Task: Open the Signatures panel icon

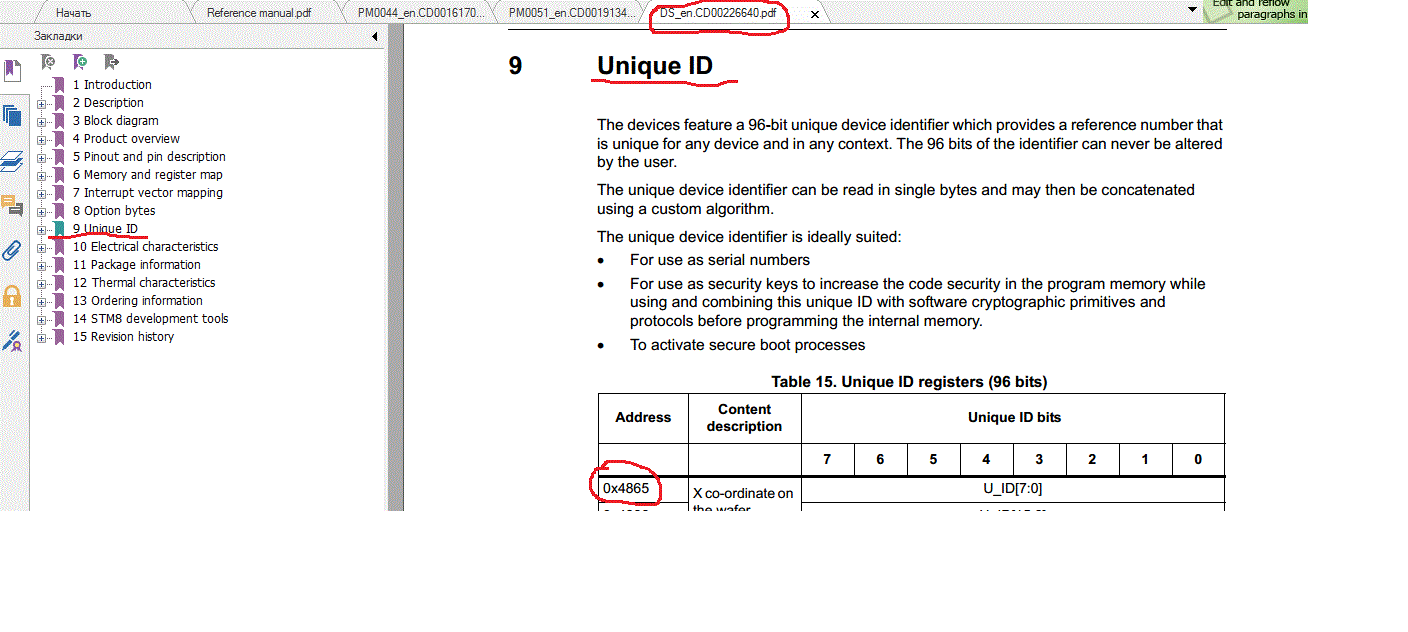Action: pyautogui.click(x=12, y=341)
